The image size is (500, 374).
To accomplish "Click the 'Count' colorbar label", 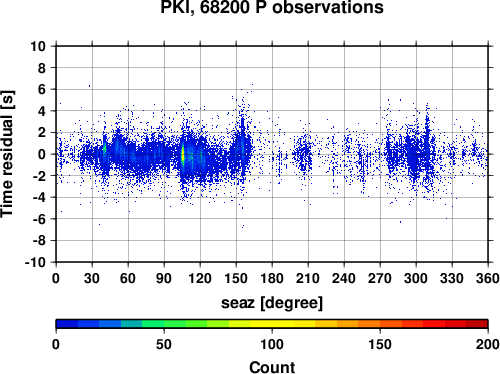I will (272, 367).
